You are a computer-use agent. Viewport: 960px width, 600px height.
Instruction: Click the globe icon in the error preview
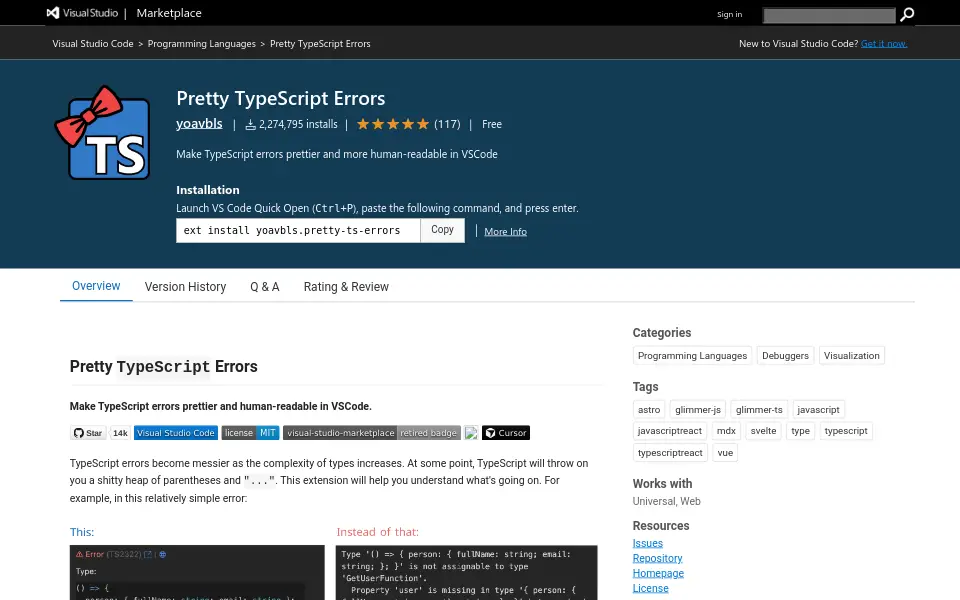coord(162,554)
